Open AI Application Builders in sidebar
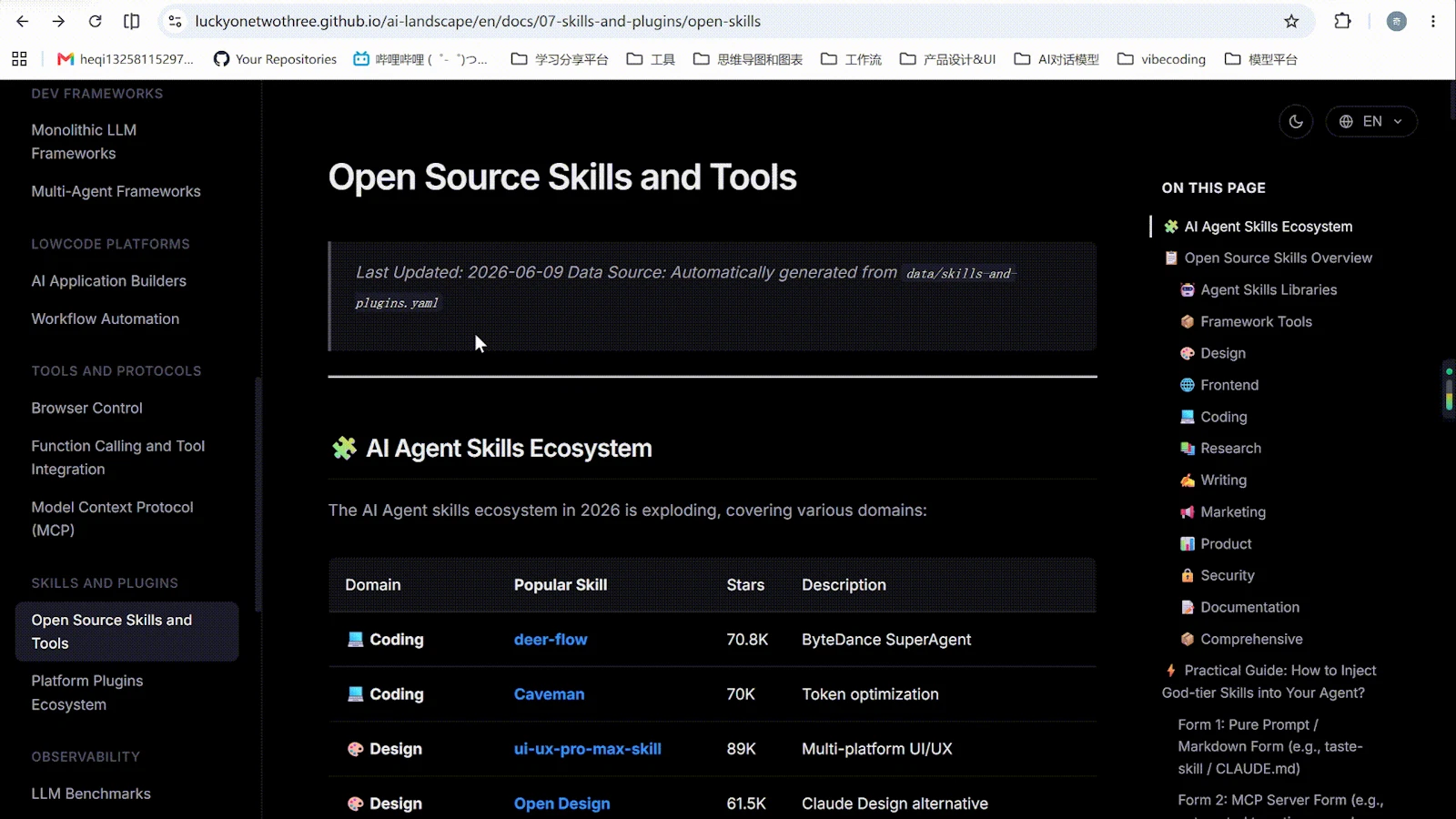 point(109,281)
